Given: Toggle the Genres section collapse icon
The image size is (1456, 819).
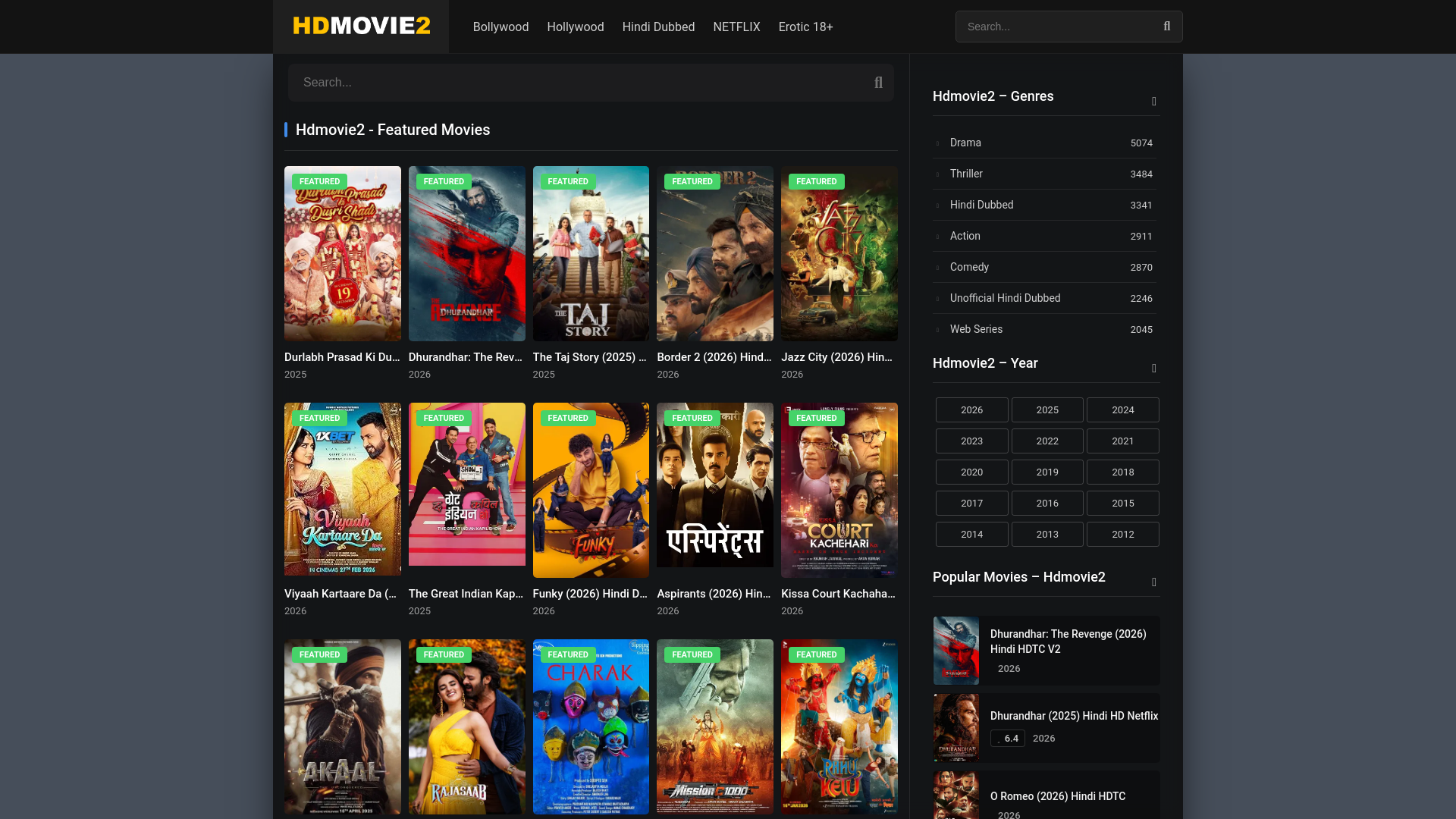Looking at the screenshot, I should click(1154, 101).
